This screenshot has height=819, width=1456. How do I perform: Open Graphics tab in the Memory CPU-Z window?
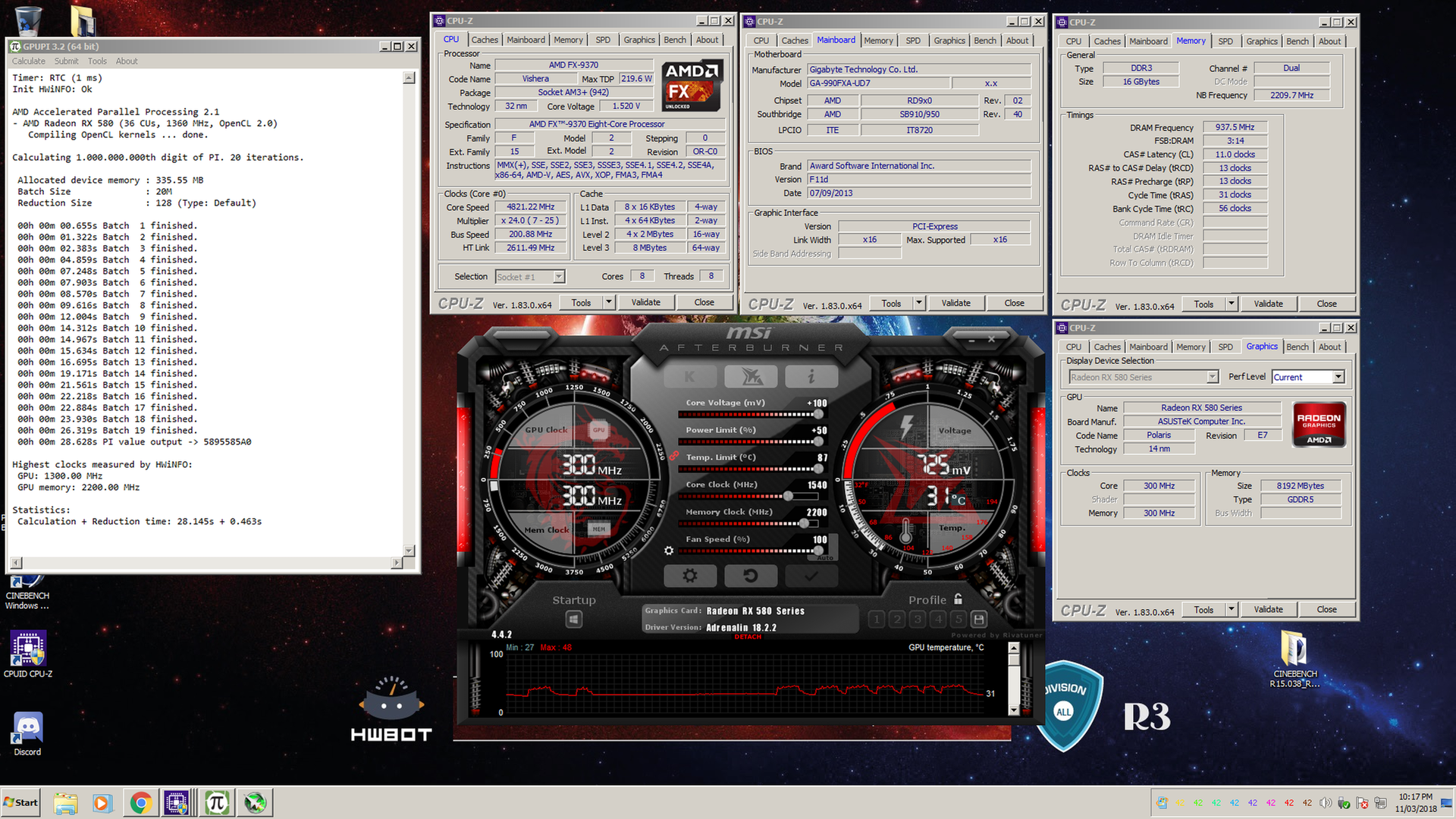click(1261, 42)
